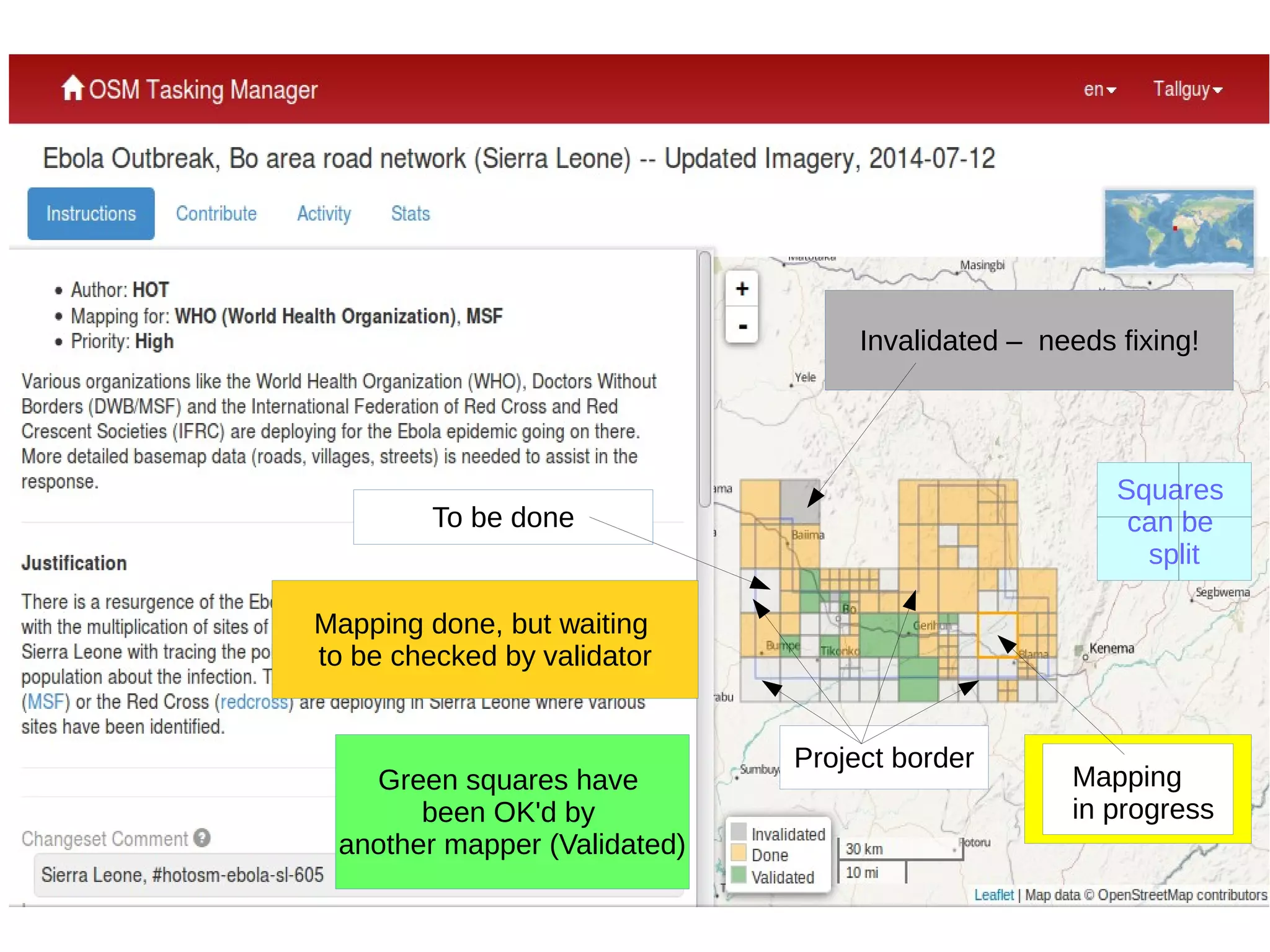Zoom in with the map plus button
The width and height of the screenshot is (1270, 952).
coord(742,289)
